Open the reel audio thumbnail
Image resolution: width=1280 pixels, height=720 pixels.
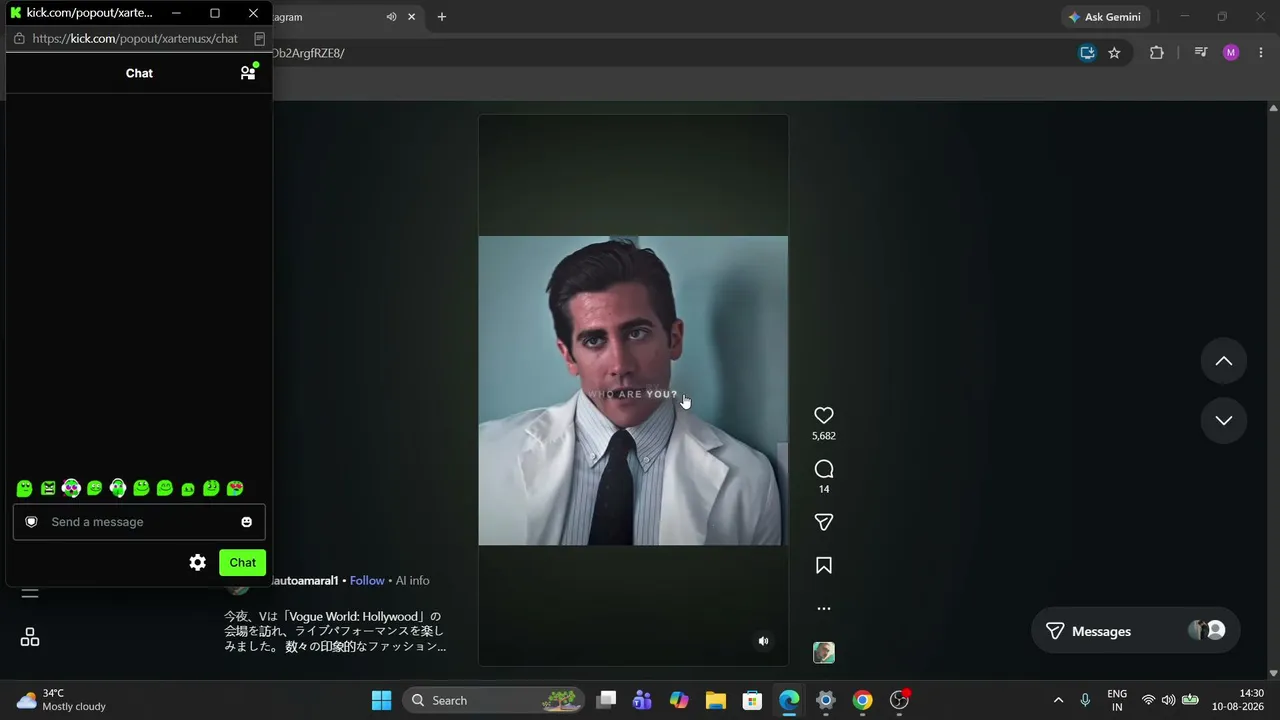[x=824, y=653]
